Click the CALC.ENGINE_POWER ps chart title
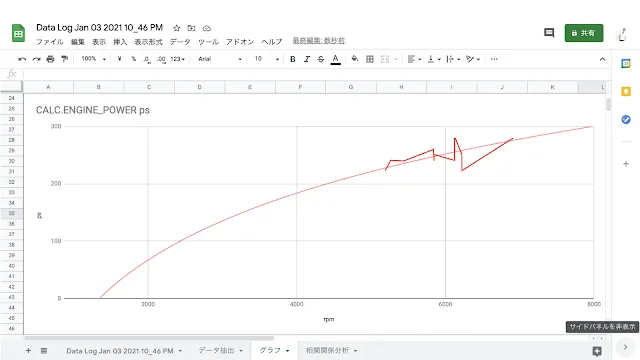Screen dimensions: 640x360 click(93, 110)
